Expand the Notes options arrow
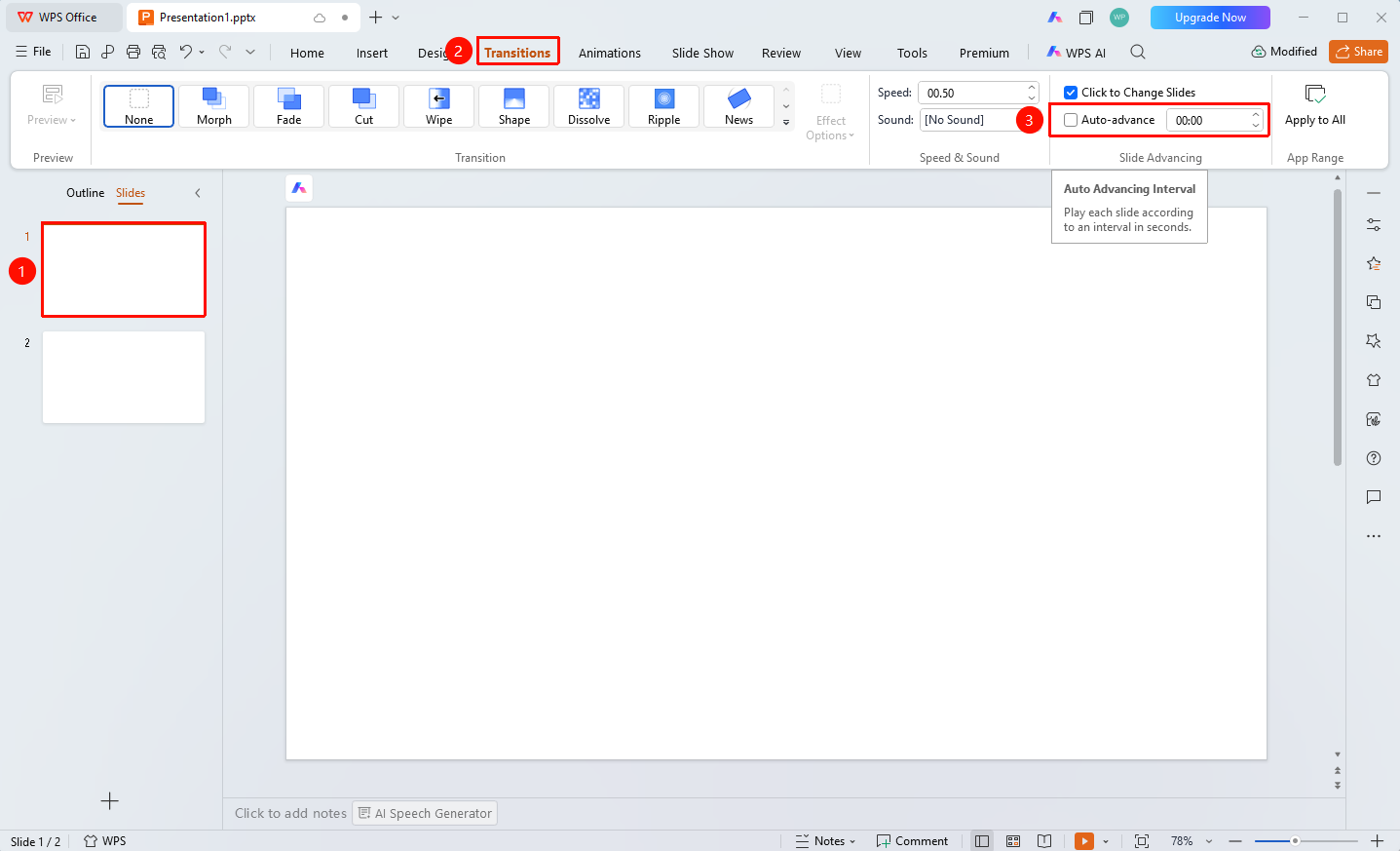Viewport: 1400px width, 851px height. [852, 841]
